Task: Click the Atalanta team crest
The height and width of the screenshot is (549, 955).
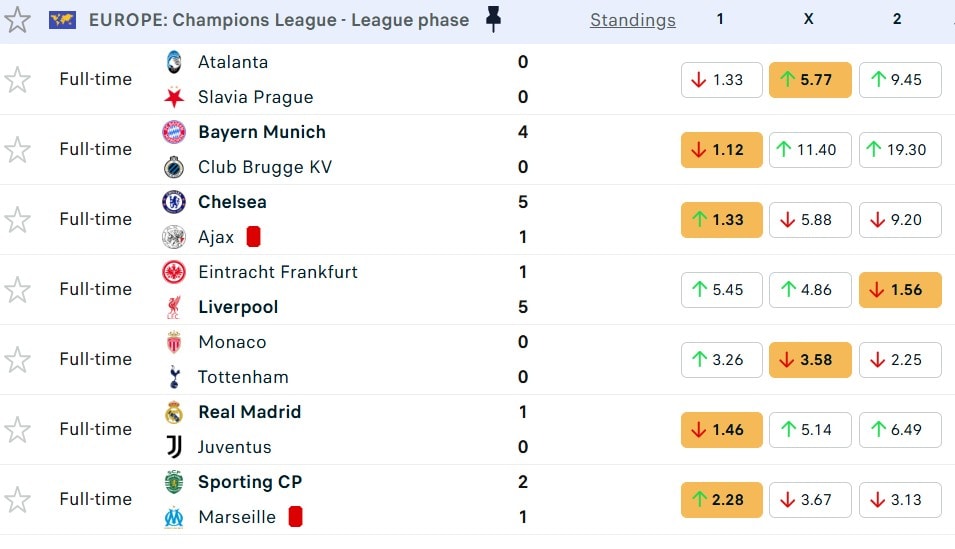Action: point(174,62)
